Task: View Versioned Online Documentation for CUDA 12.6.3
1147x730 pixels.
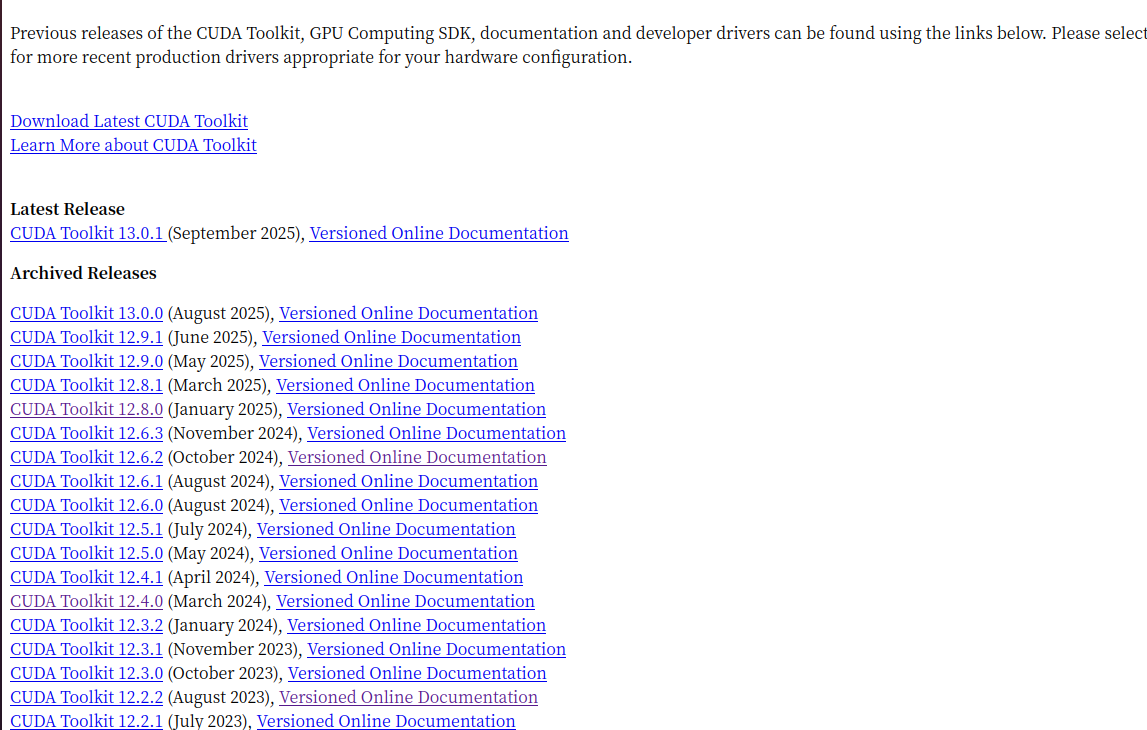Action: coord(437,434)
